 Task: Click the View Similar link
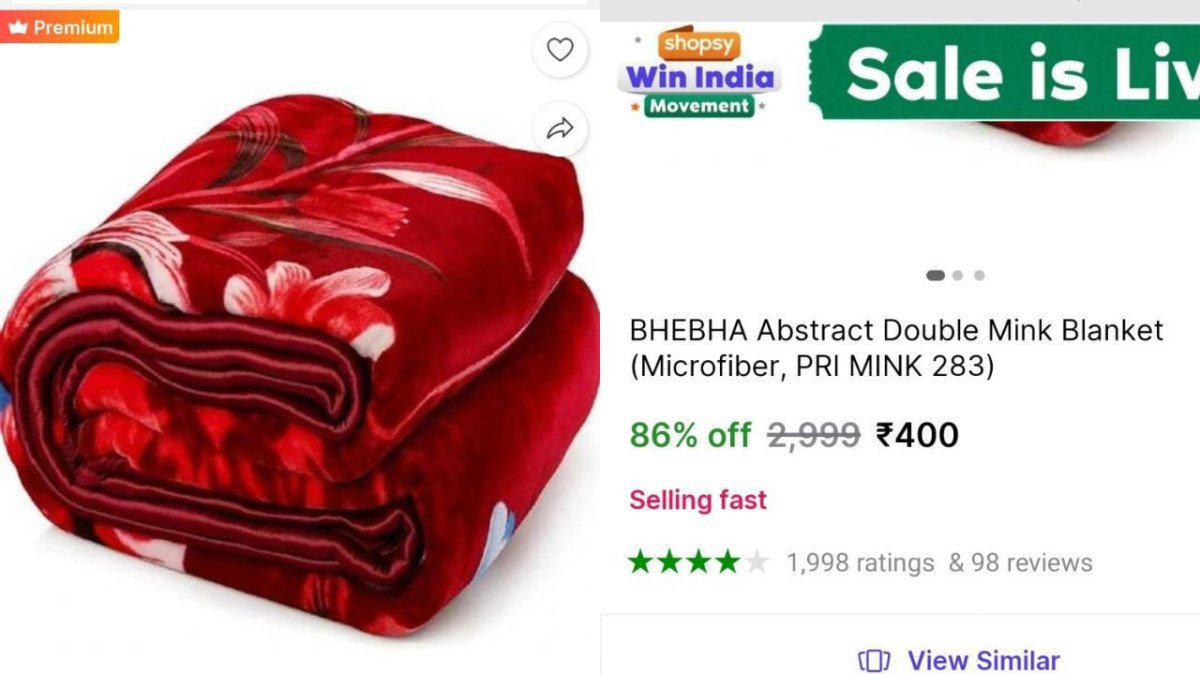point(983,661)
